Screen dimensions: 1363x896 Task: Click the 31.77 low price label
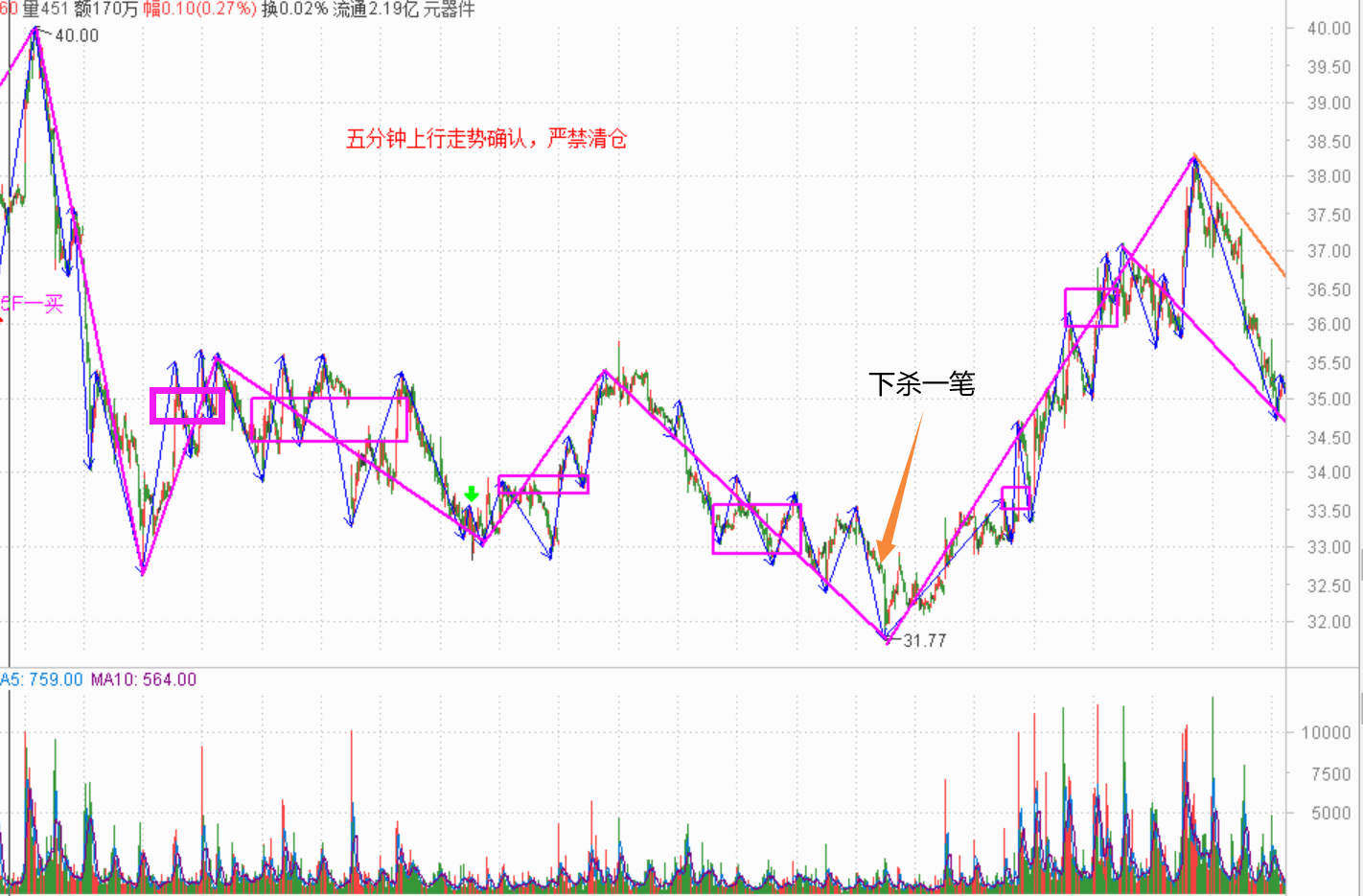point(924,640)
